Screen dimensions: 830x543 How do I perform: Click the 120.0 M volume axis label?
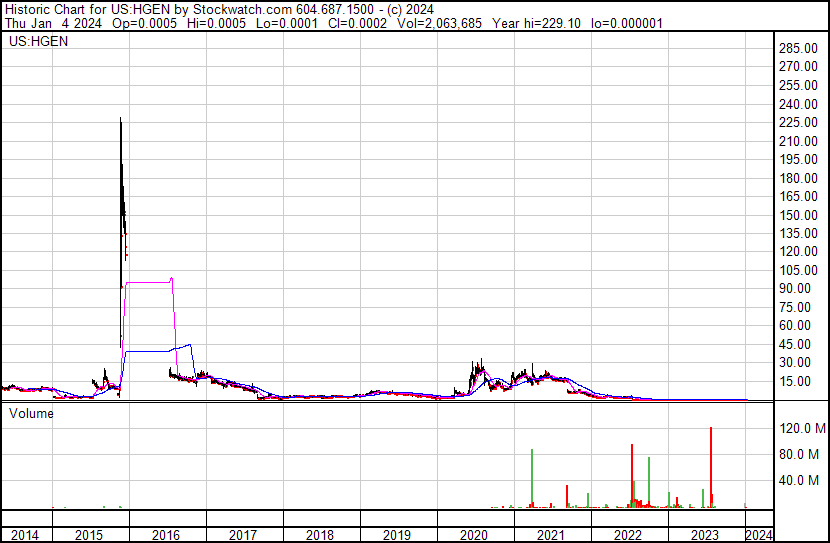click(803, 428)
